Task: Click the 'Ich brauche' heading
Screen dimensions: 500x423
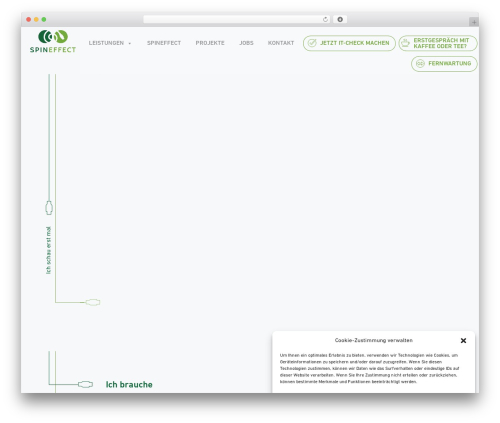Action: pos(129,384)
